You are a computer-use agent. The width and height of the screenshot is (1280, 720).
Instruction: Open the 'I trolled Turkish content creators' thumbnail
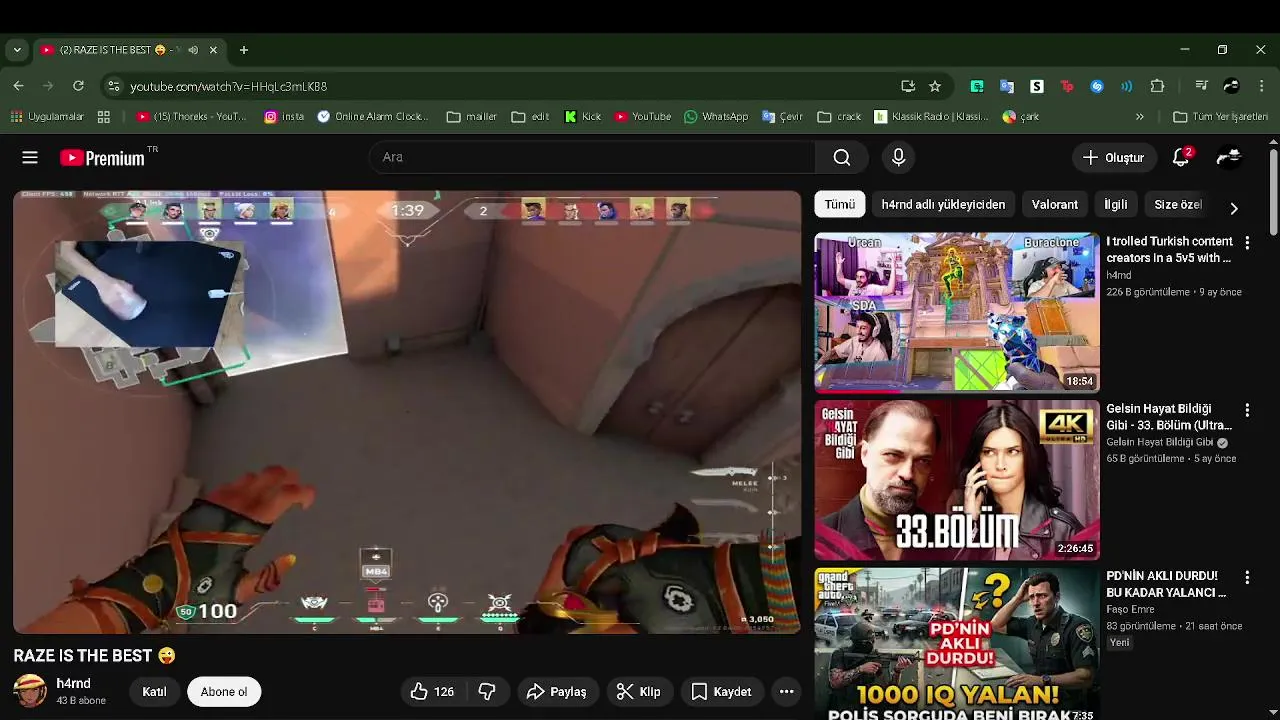(957, 312)
